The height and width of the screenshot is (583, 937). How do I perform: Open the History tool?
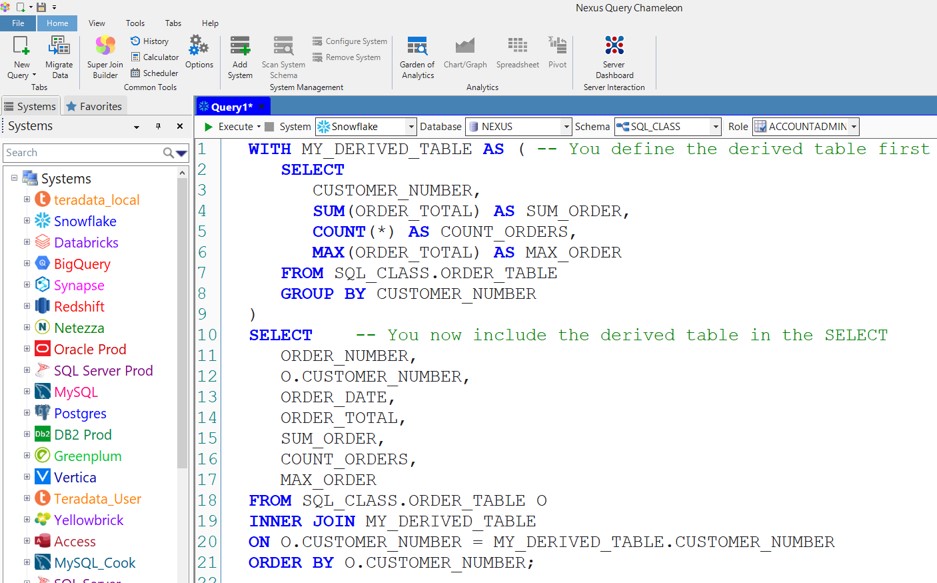[150, 41]
